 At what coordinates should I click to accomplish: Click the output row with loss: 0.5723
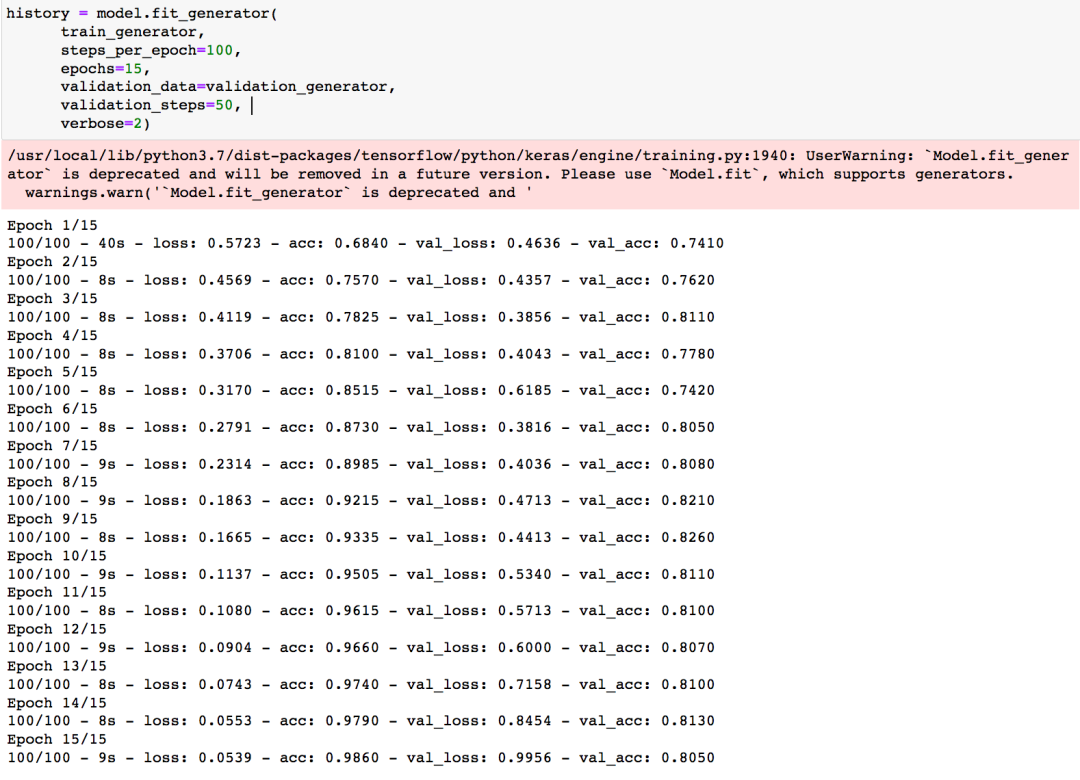366,243
